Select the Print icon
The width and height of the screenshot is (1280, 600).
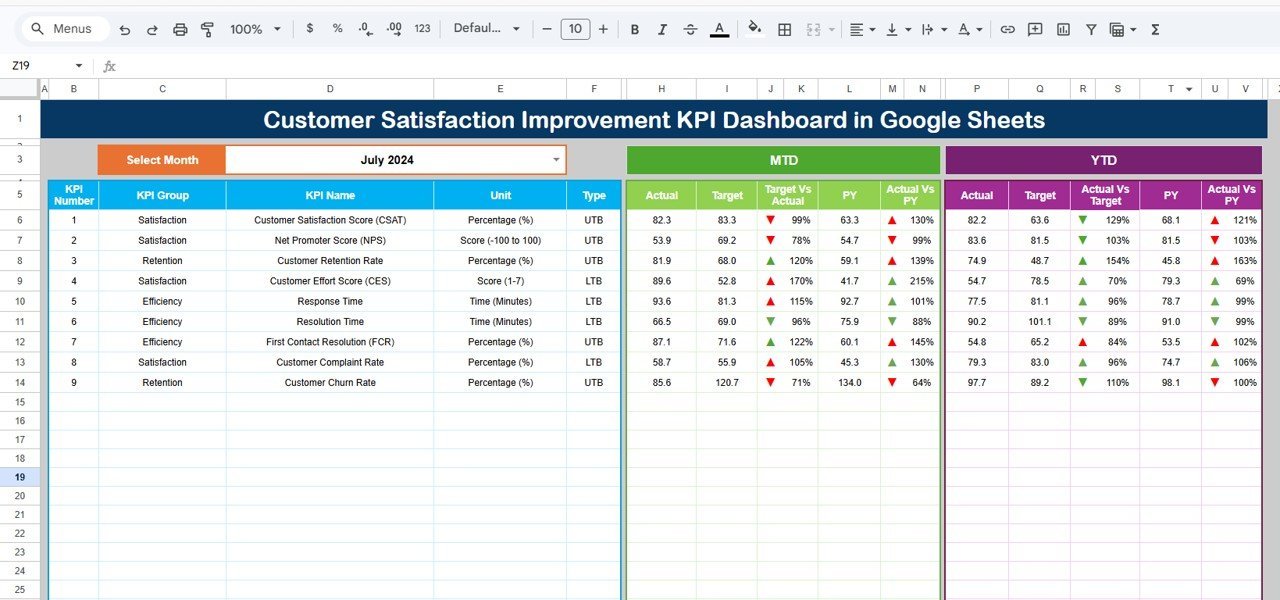[x=180, y=29]
